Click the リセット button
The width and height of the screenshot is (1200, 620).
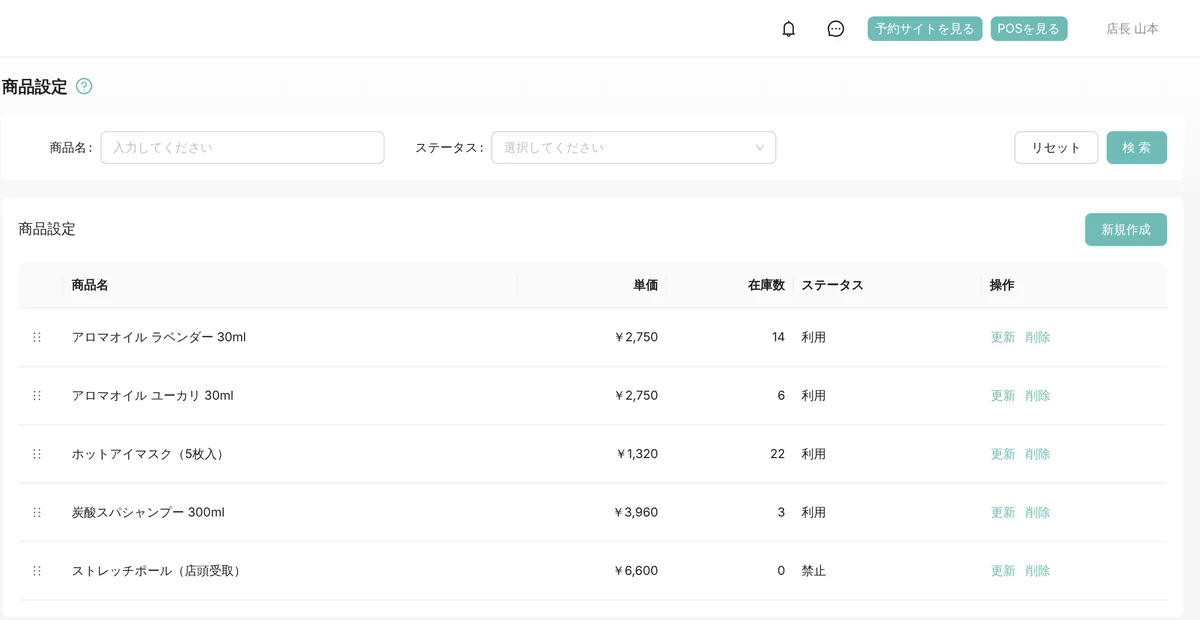tap(1056, 147)
